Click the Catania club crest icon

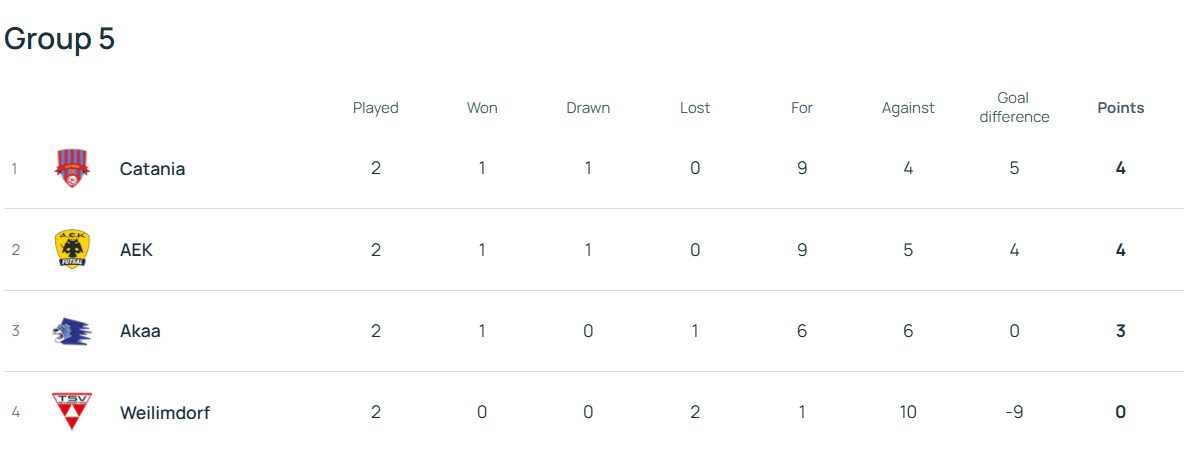[x=71, y=168]
